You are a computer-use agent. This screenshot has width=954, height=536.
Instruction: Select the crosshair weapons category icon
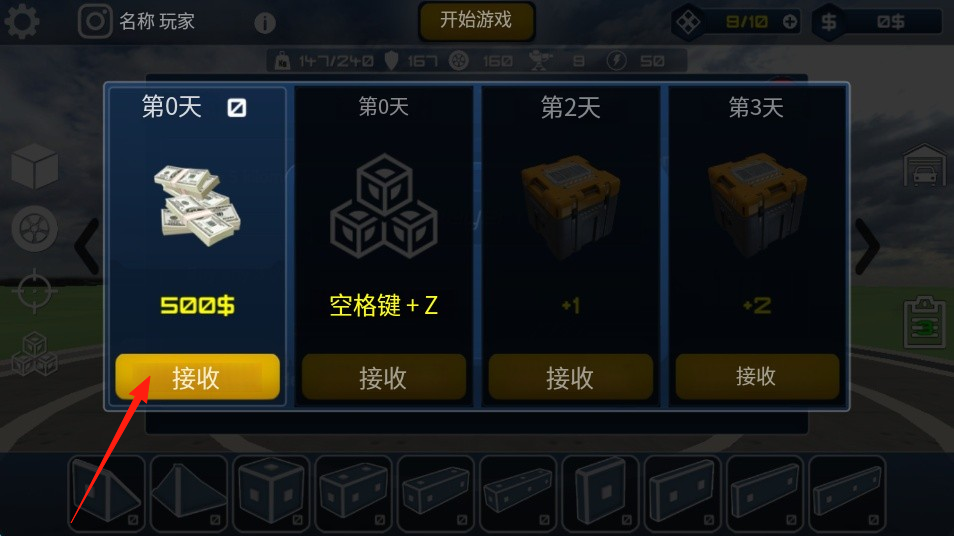pos(35,291)
